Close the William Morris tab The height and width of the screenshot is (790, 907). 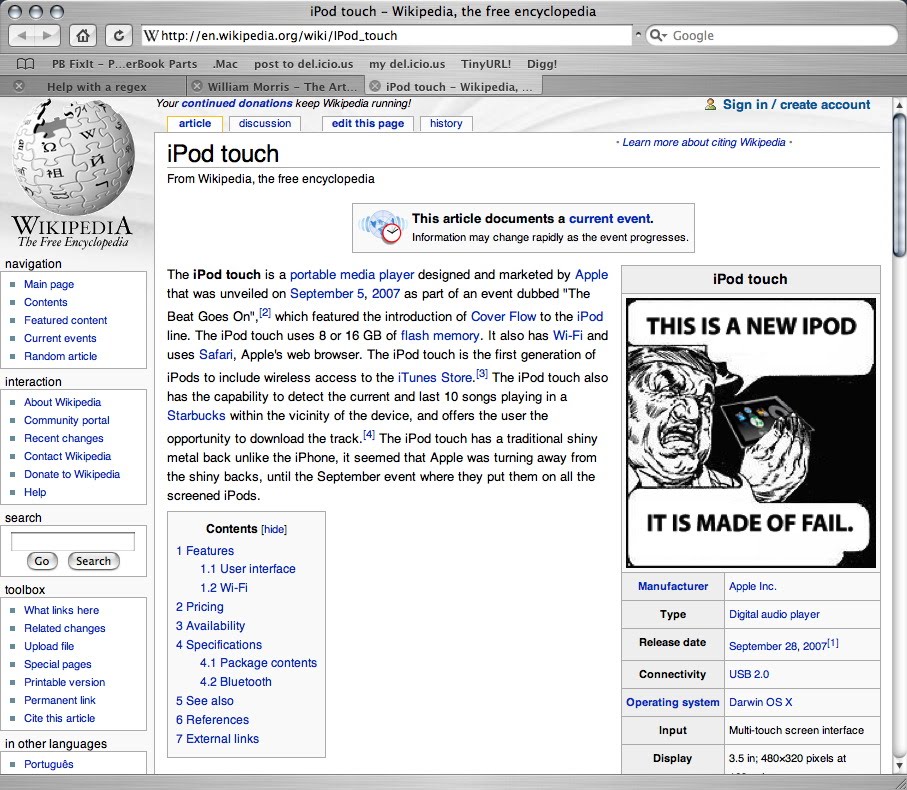pos(197,86)
